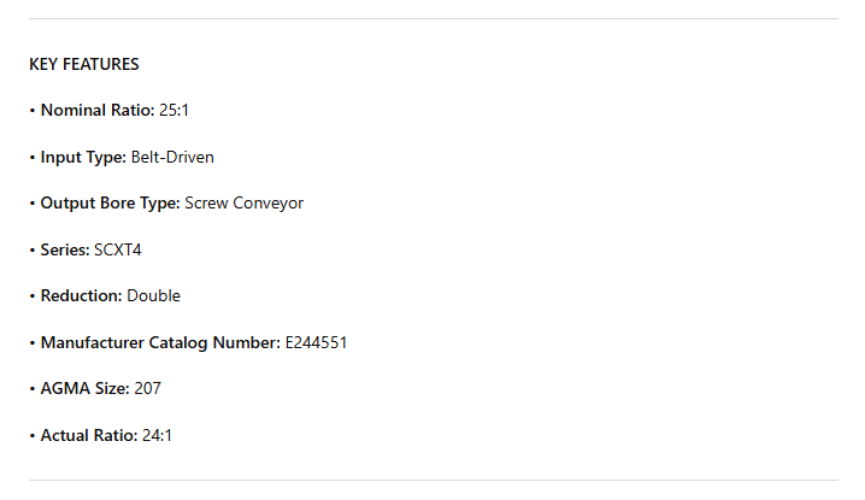Select the 24:1 actual ratio value
865x500 pixels.
tap(156, 436)
